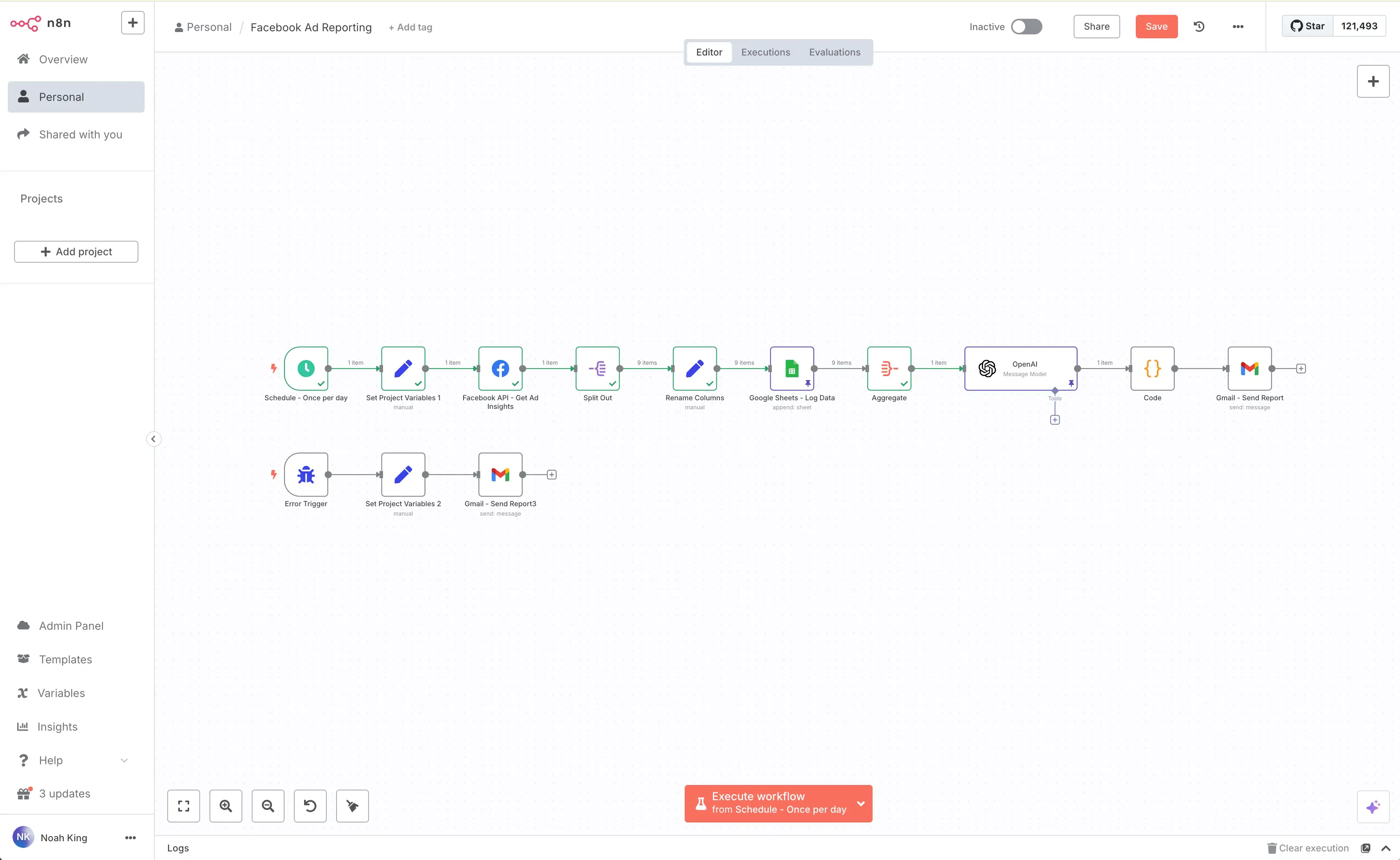Open the workflow options three-dots menu

pyautogui.click(x=1238, y=27)
